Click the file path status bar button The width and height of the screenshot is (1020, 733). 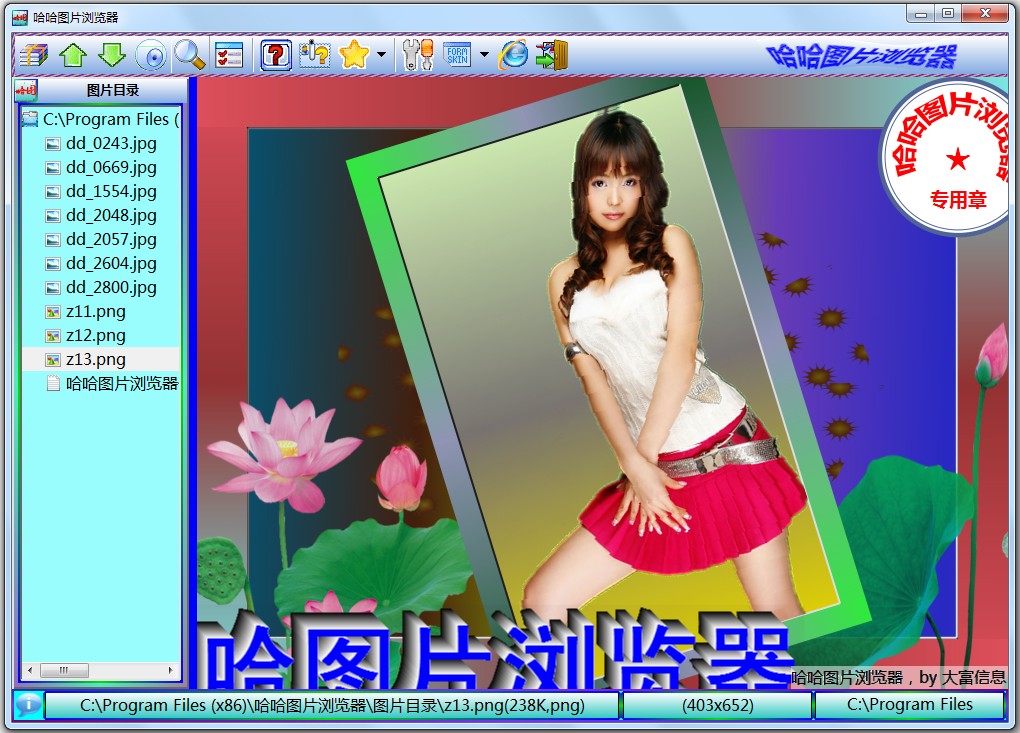click(331, 705)
